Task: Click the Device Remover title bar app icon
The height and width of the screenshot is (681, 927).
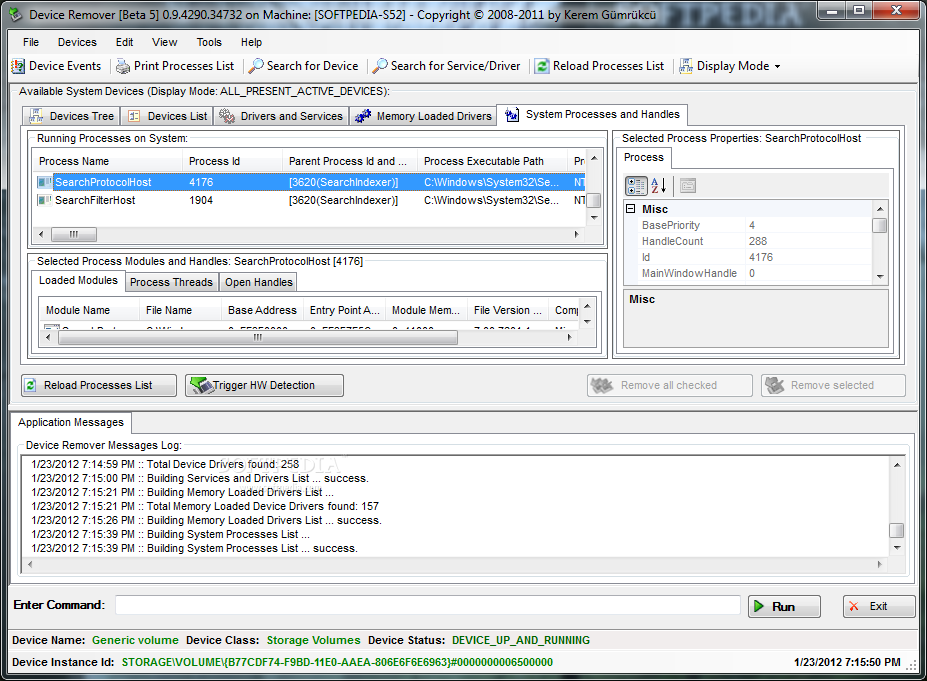Action: (x=17, y=14)
